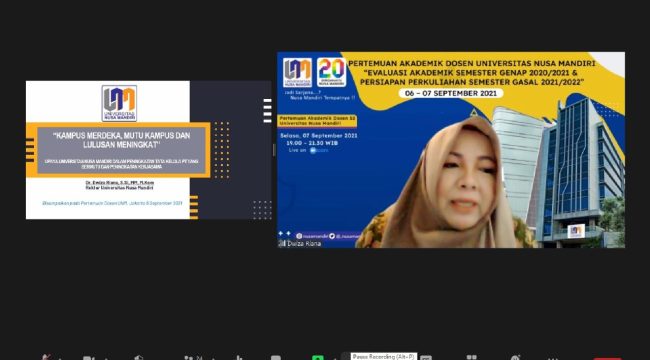Click the red End meeting button
The image size is (650, 360).
pos(607,358)
